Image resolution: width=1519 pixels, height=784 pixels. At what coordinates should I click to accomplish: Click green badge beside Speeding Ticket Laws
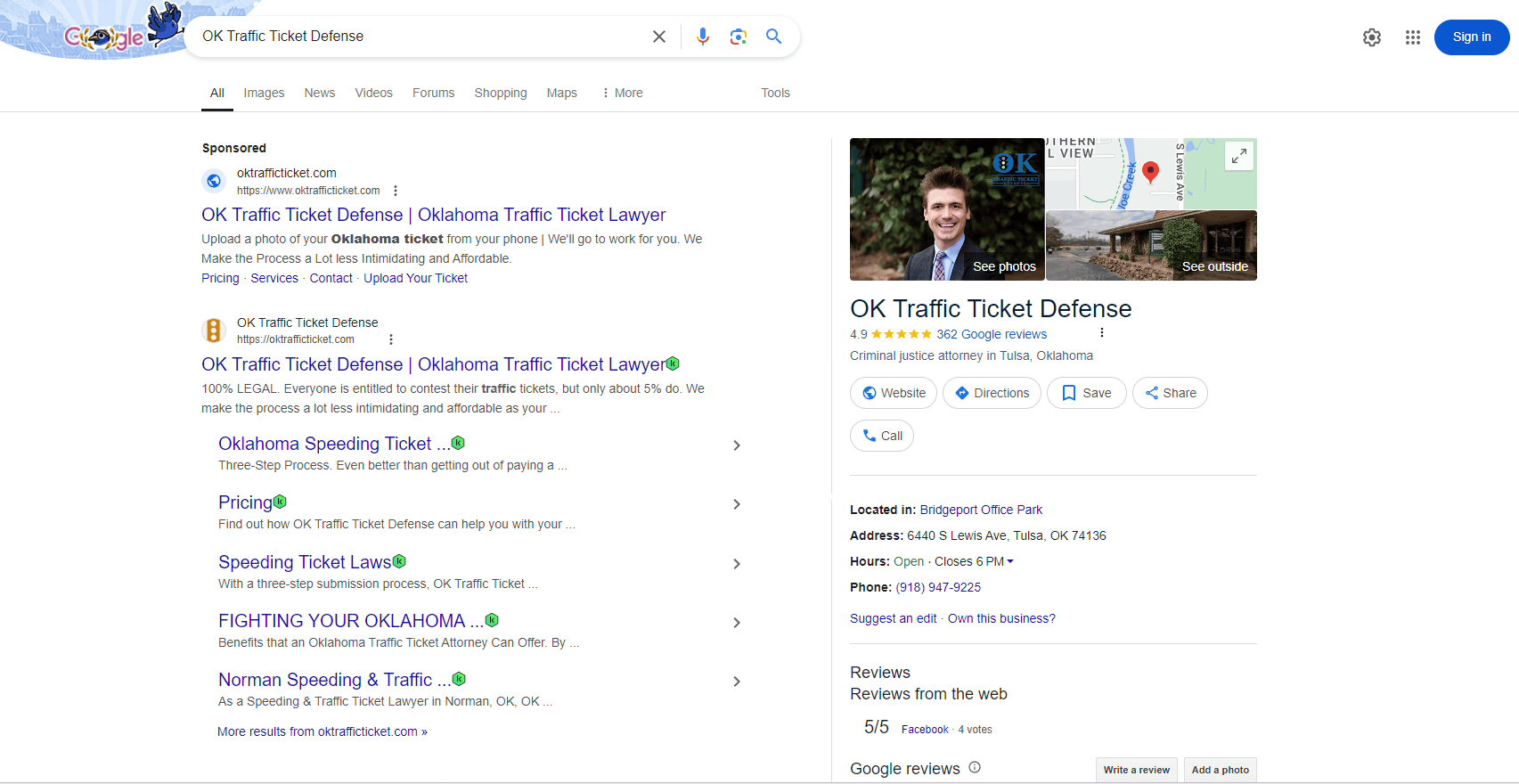(x=399, y=561)
